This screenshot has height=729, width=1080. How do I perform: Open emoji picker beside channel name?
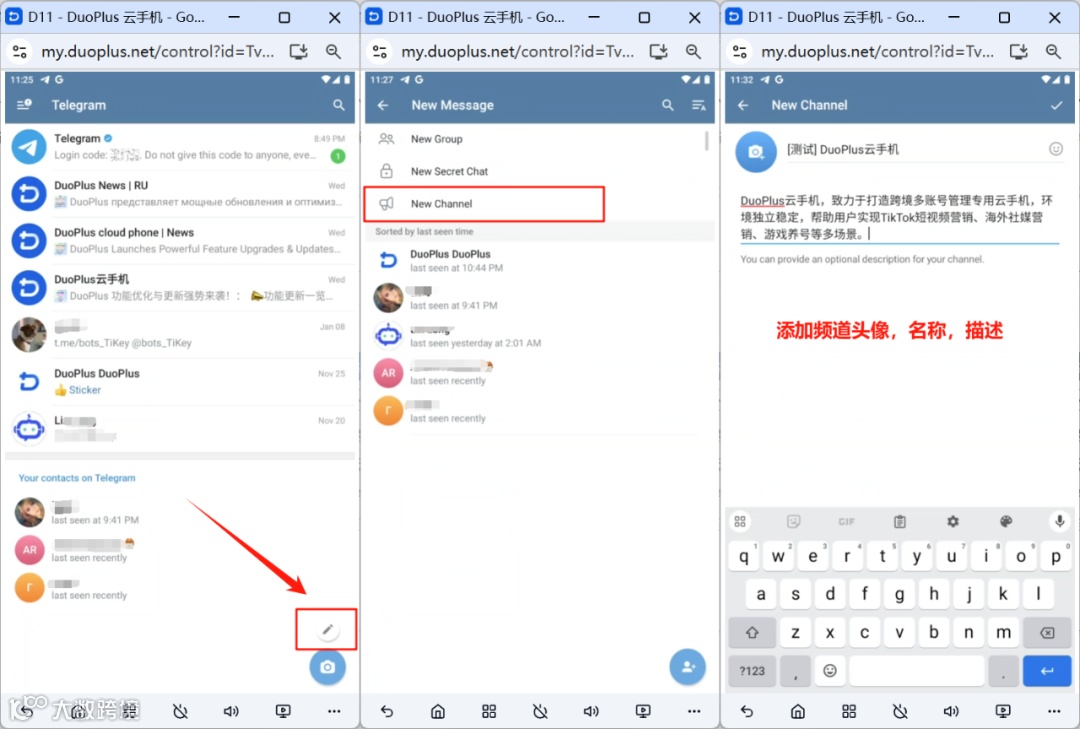tap(1055, 149)
